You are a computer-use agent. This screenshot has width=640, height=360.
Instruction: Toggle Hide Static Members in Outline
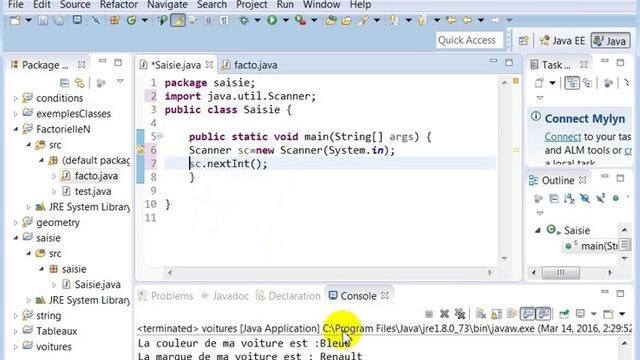coord(600,199)
